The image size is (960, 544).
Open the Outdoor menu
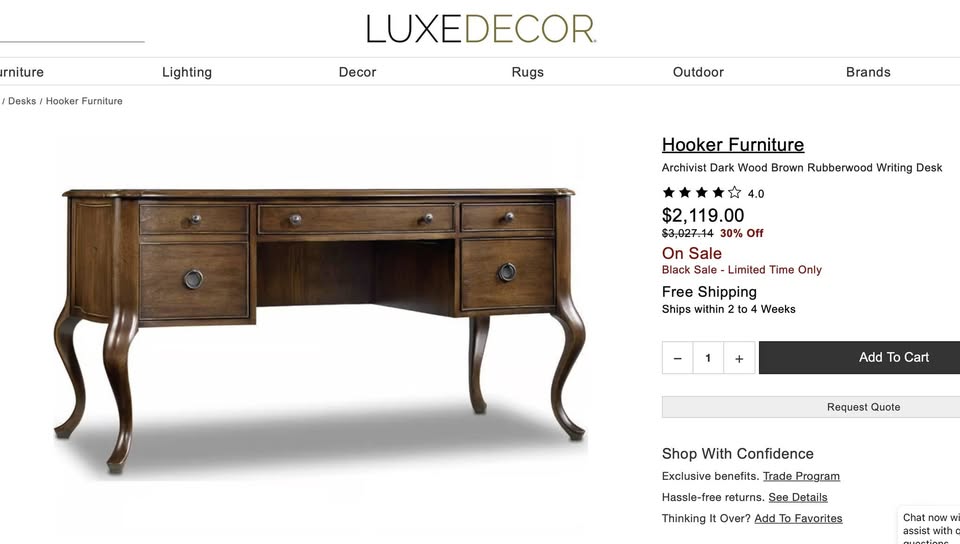[698, 72]
